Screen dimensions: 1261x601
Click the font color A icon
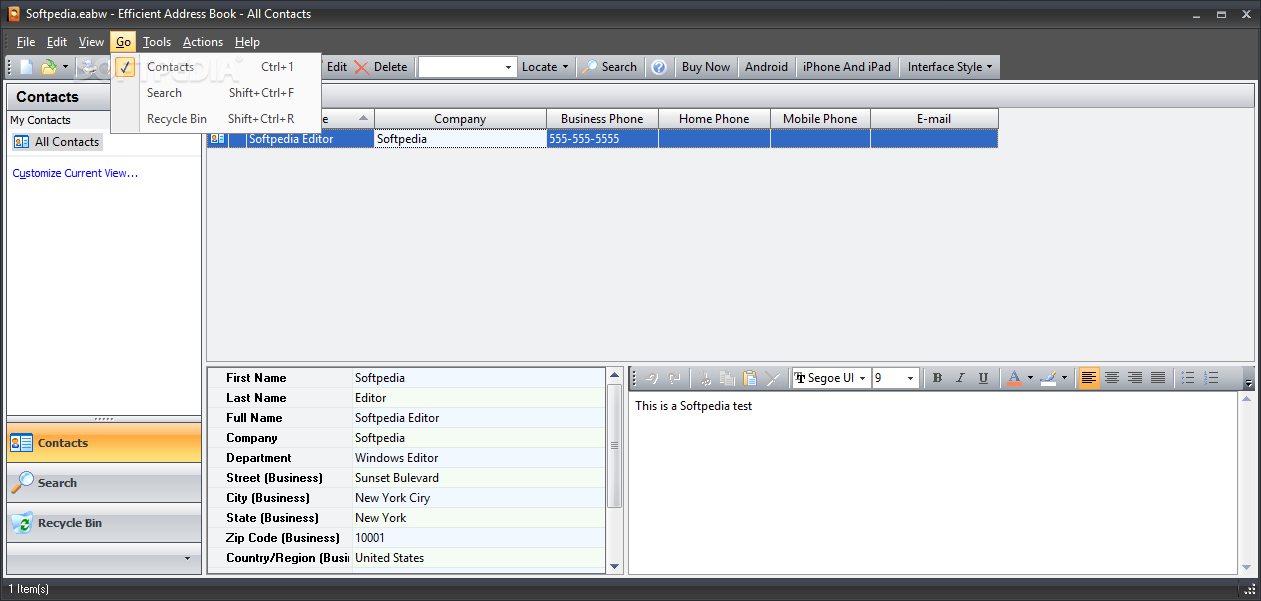1014,378
